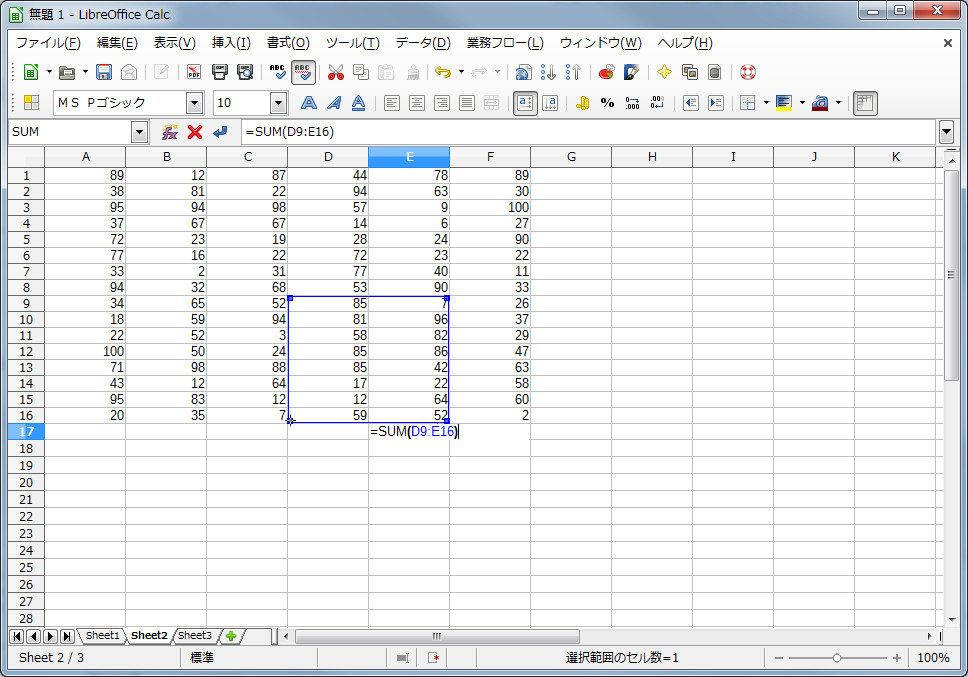Cancel formula entry with the red X
The image size is (968, 677).
pos(195,132)
